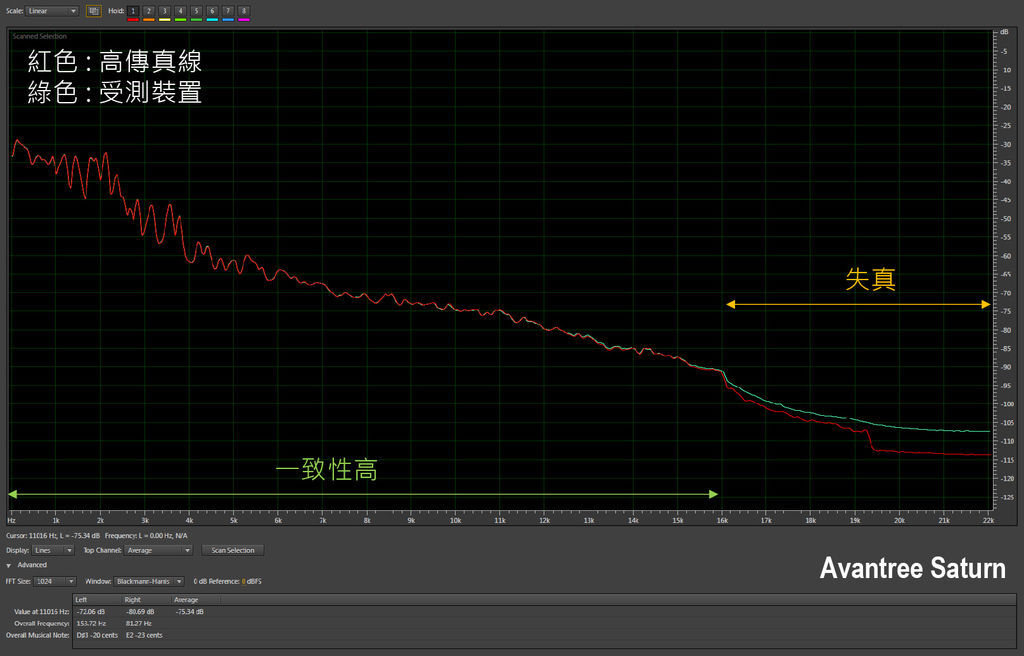Click the Scanned Selection label in graph
This screenshot has height=656, width=1024.
click(x=40, y=37)
